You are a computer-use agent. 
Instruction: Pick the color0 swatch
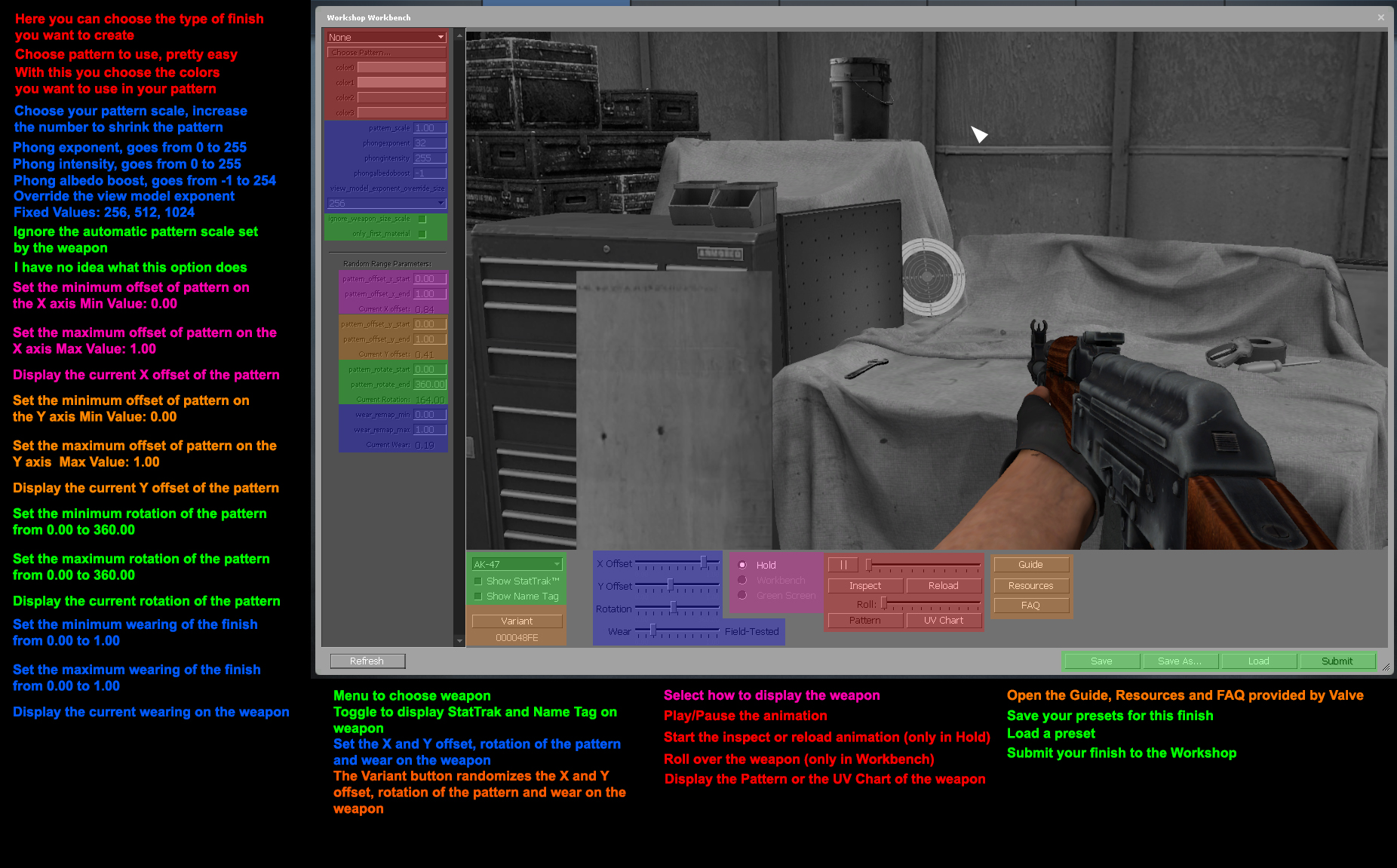[x=401, y=68]
